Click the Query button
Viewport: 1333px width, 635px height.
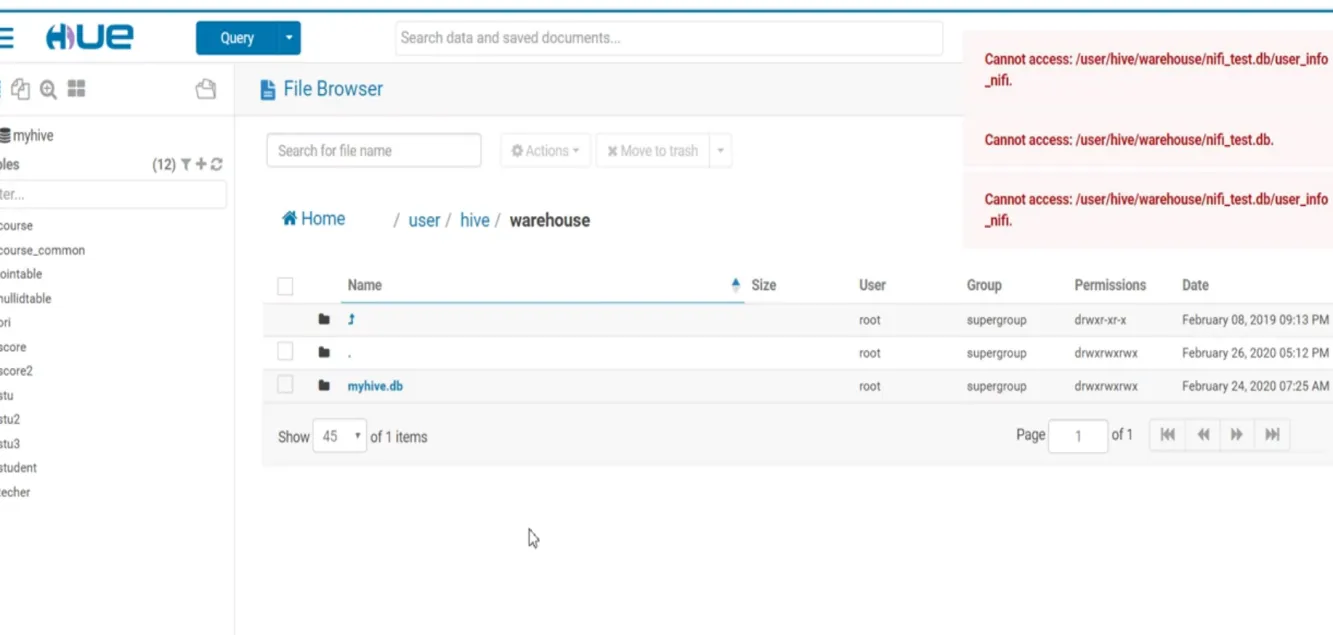click(x=237, y=38)
